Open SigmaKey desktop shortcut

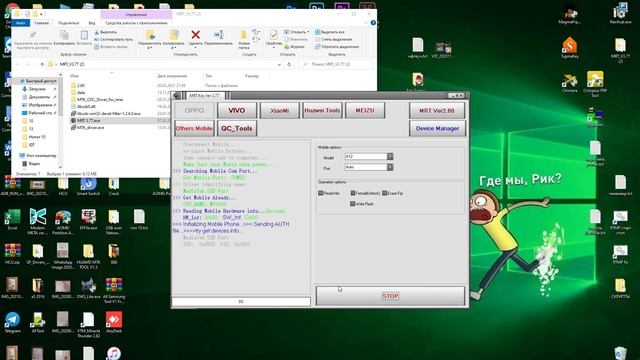(569, 48)
